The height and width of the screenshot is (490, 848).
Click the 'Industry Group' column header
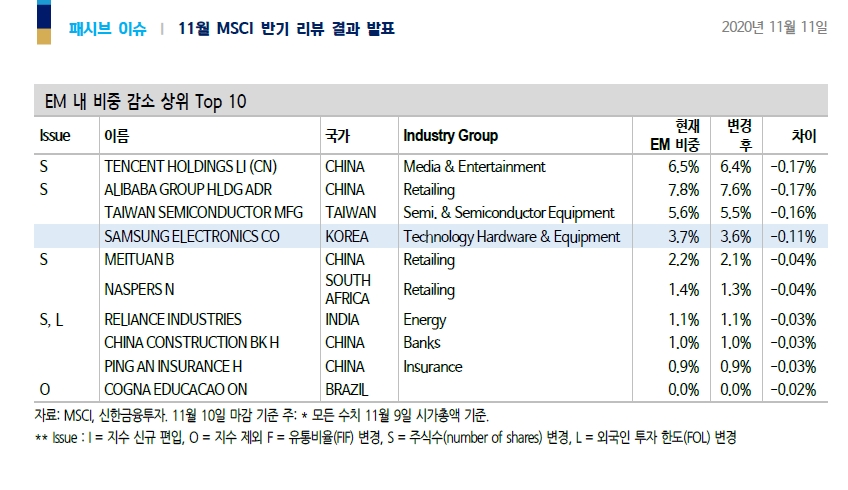(450, 135)
